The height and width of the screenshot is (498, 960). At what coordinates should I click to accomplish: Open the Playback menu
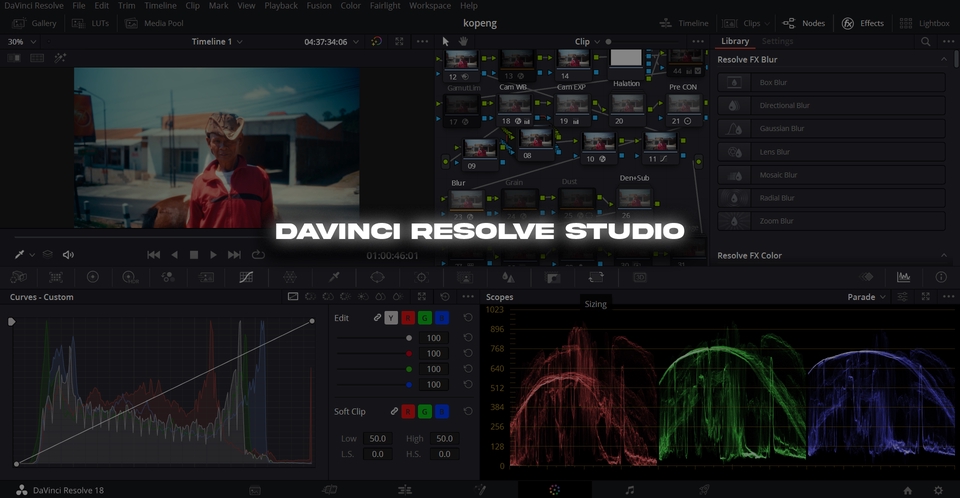tap(281, 6)
